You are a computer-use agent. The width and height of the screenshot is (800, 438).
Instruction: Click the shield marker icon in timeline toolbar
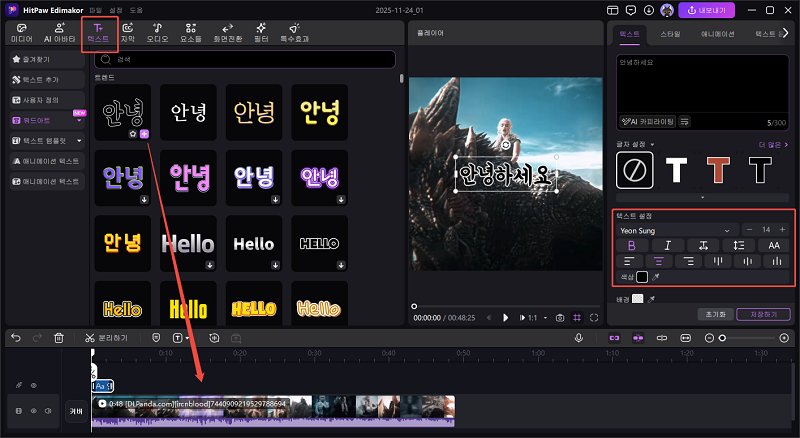[x=156, y=338]
